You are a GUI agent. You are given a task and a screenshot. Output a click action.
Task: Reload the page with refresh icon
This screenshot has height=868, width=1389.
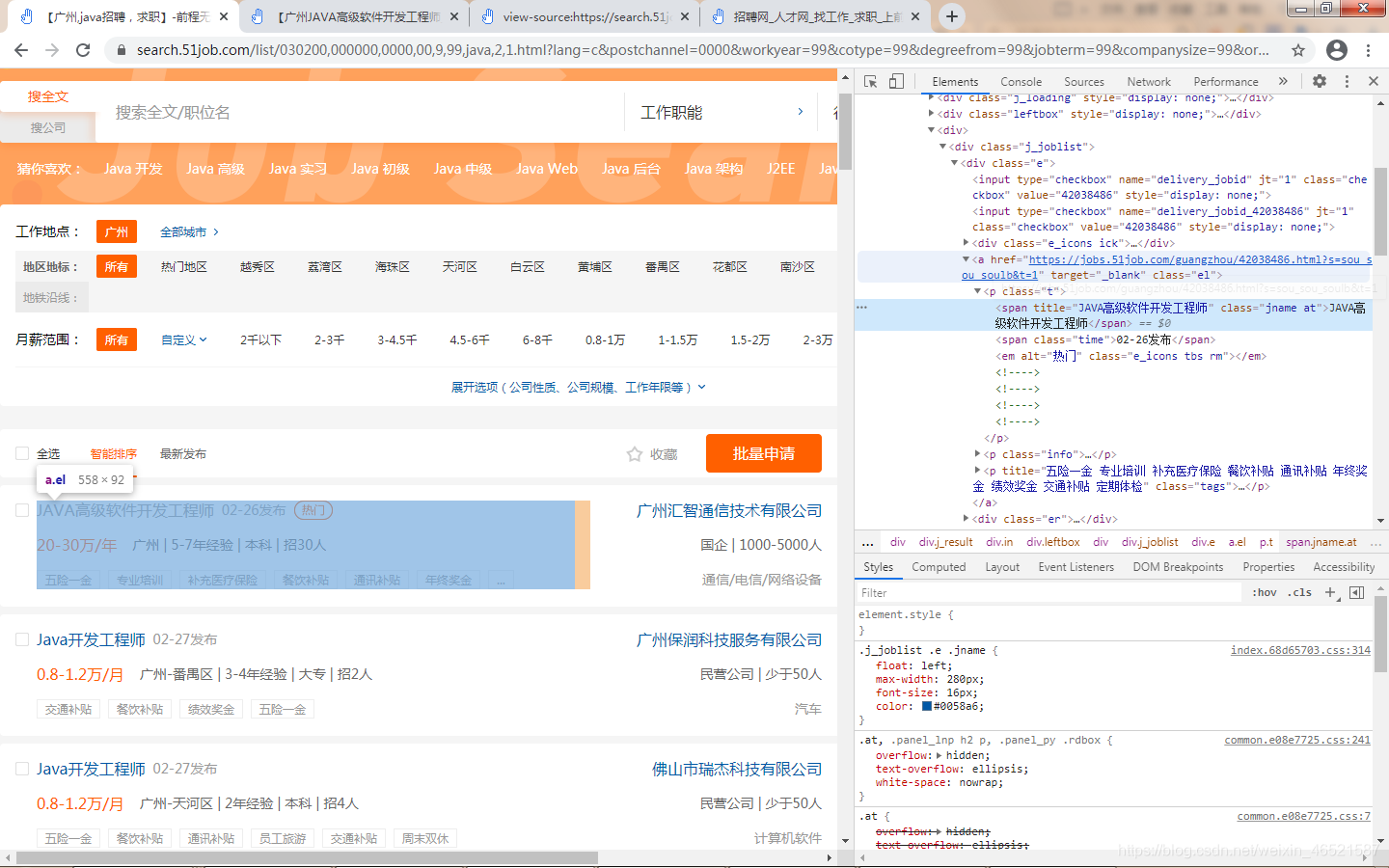[83, 50]
